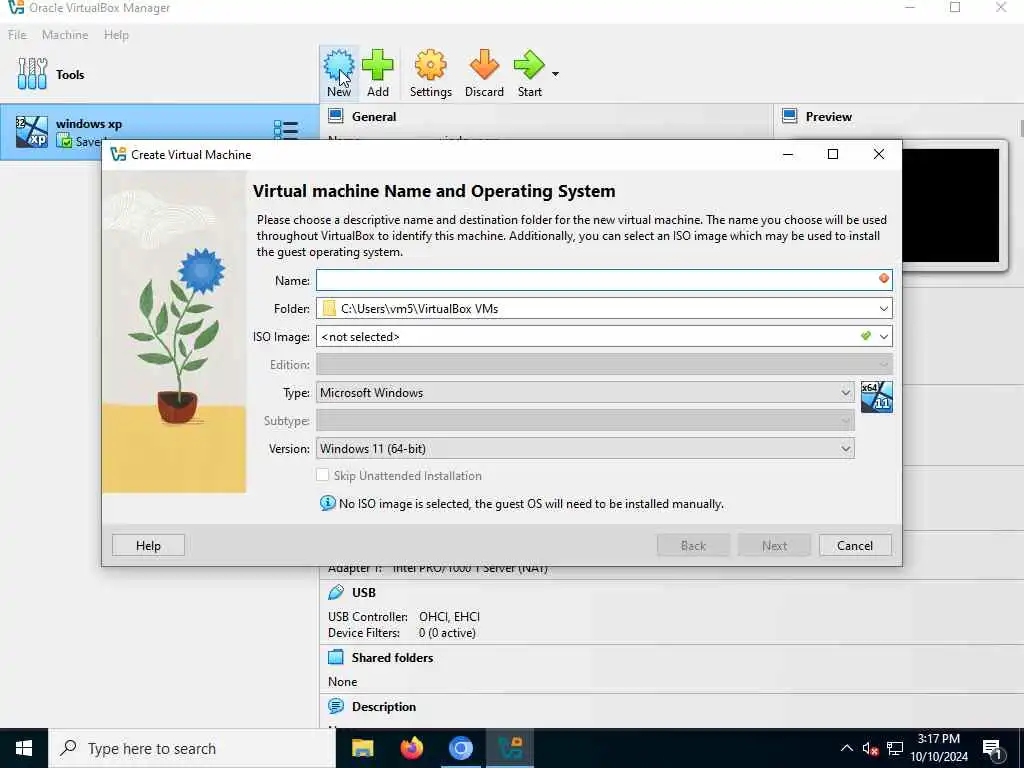1024x768 pixels.
Task: Expand the Folder dropdown
Action: (x=884, y=308)
